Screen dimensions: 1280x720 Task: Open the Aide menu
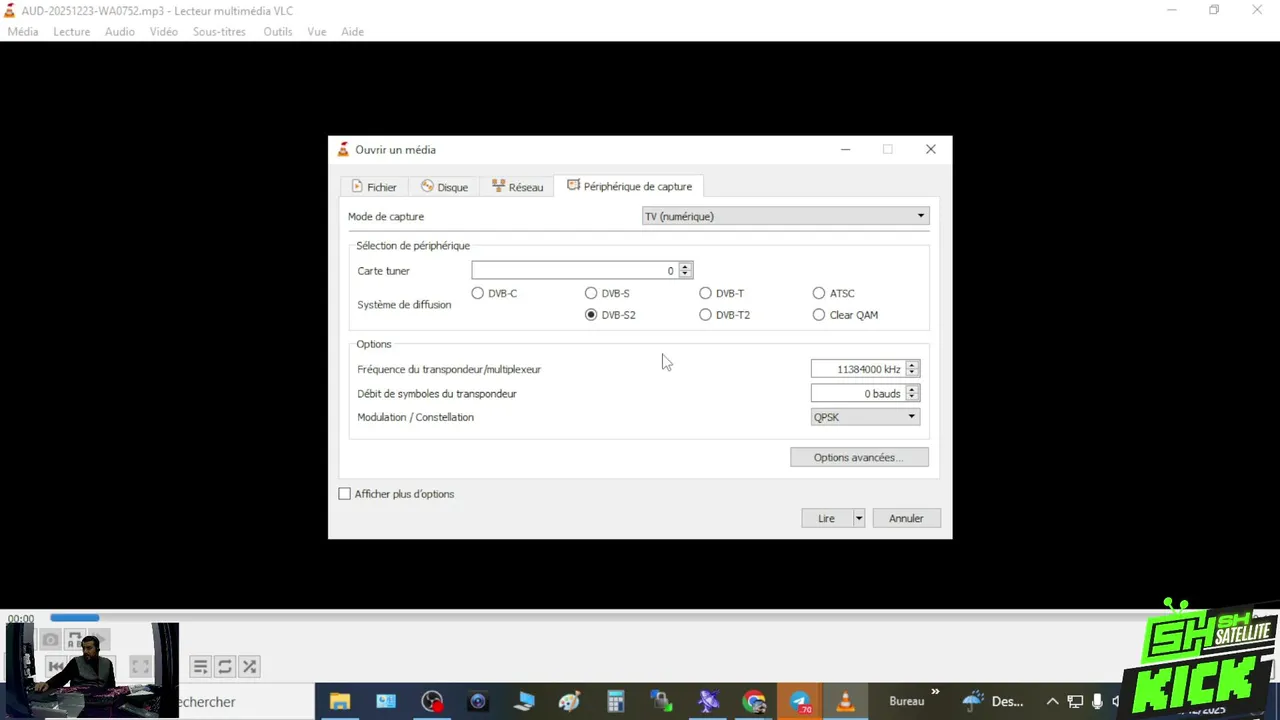tap(352, 32)
